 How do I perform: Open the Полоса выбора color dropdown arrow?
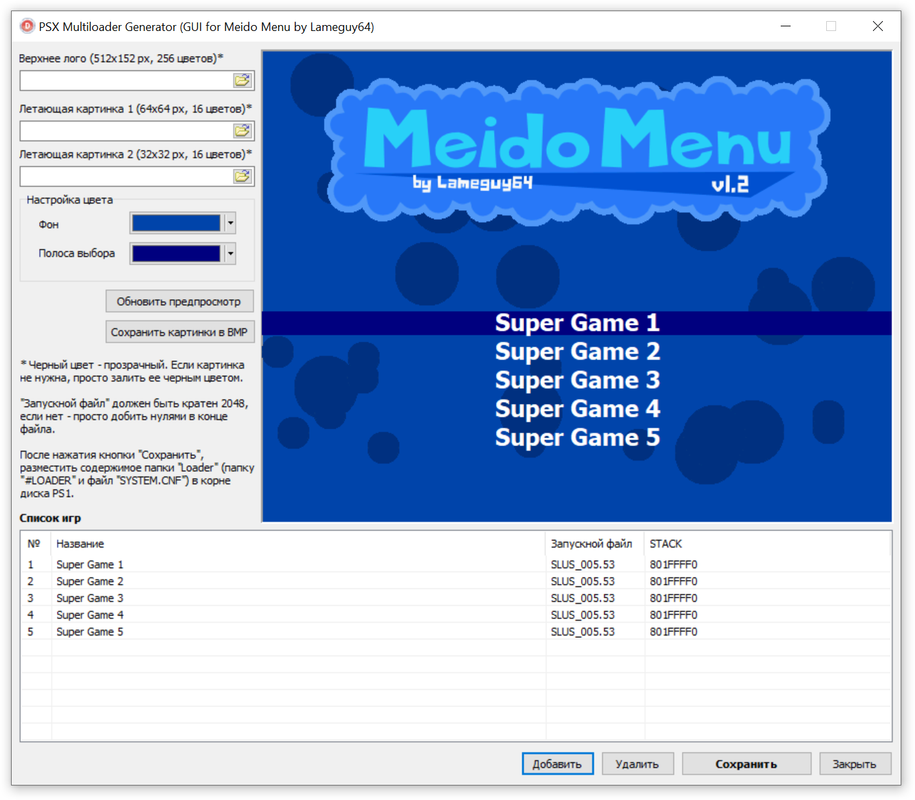(231, 253)
